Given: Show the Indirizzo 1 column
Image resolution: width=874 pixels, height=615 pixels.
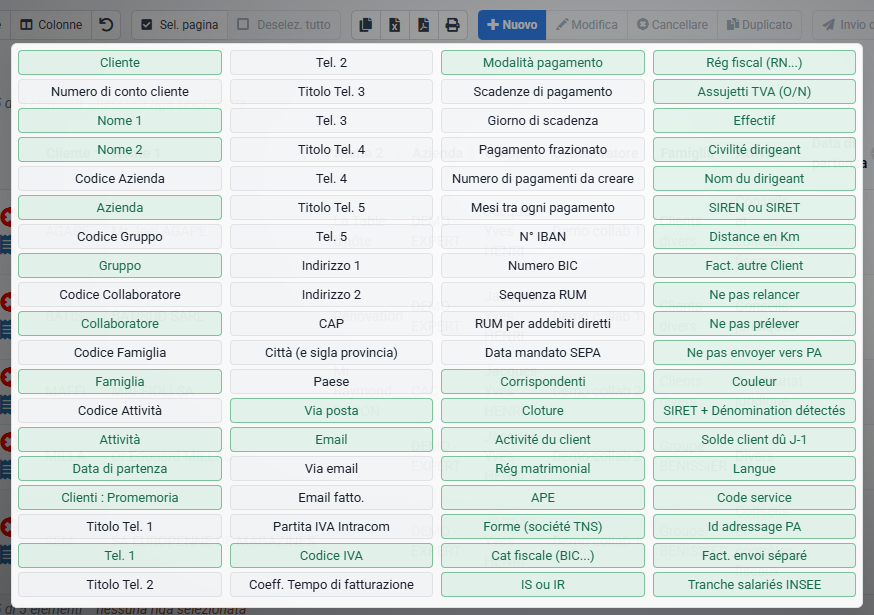Looking at the screenshot, I should click(x=331, y=265).
